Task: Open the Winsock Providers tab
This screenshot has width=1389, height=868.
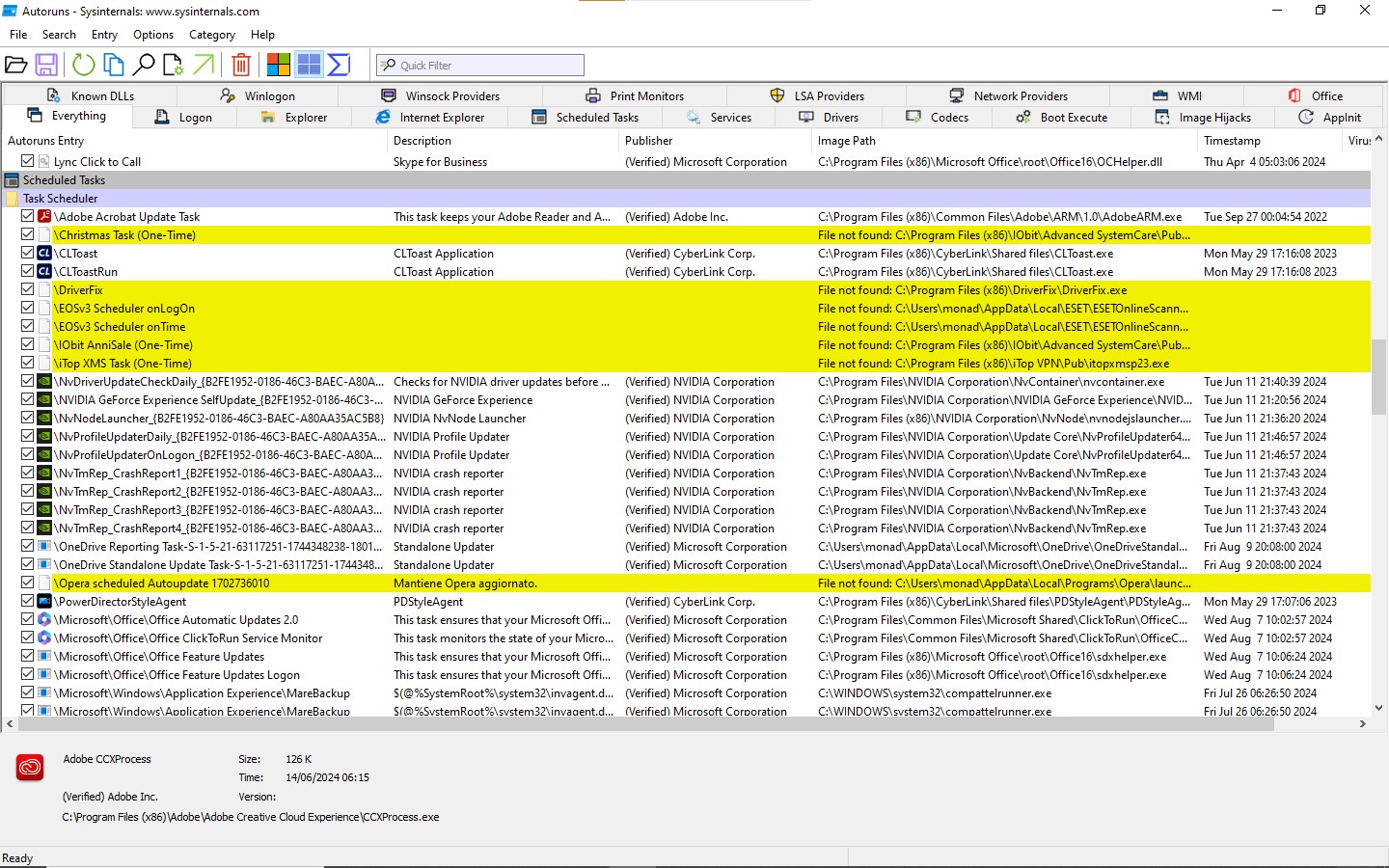Action: 441,96
